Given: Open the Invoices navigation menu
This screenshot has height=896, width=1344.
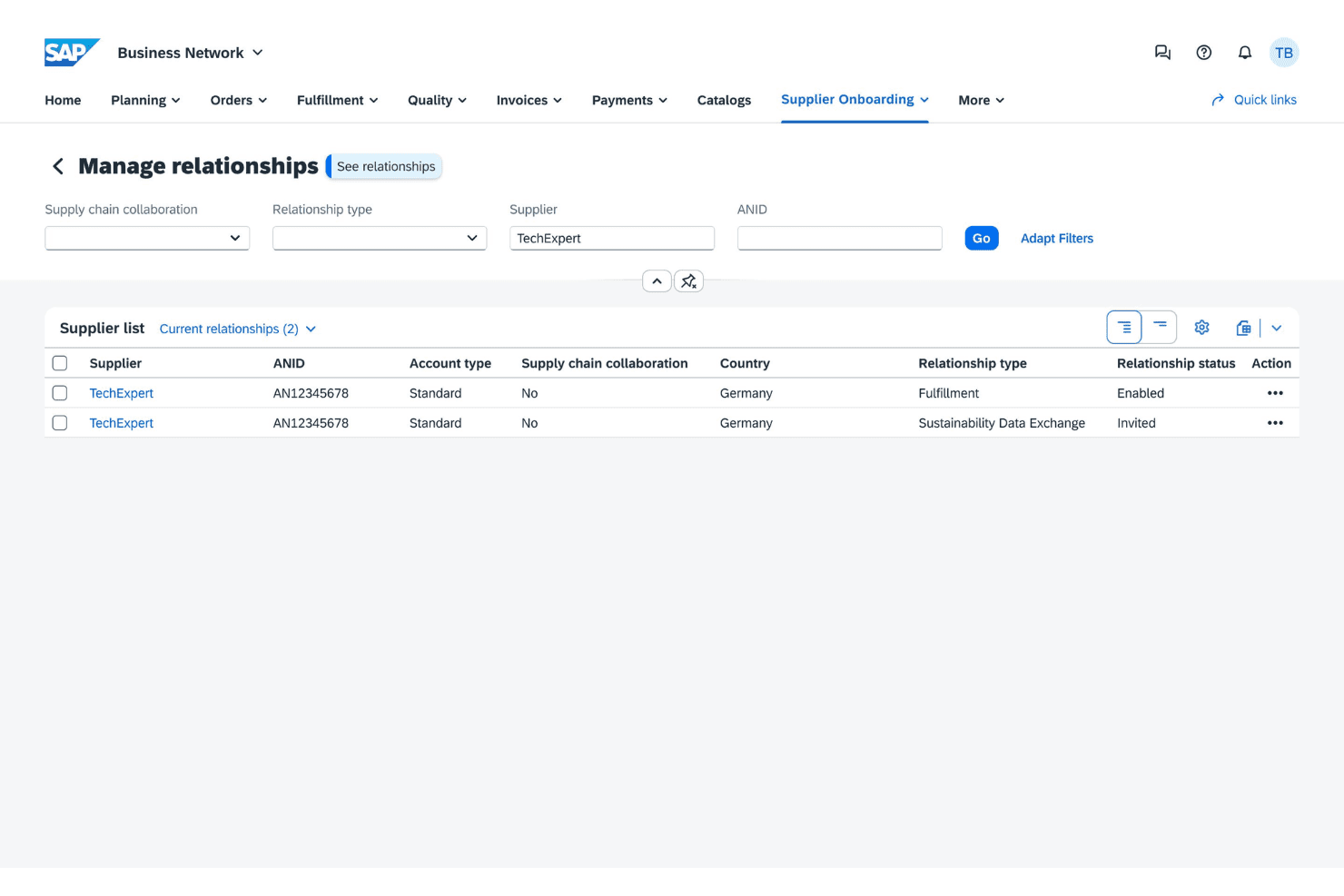Looking at the screenshot, I should 529,100.
